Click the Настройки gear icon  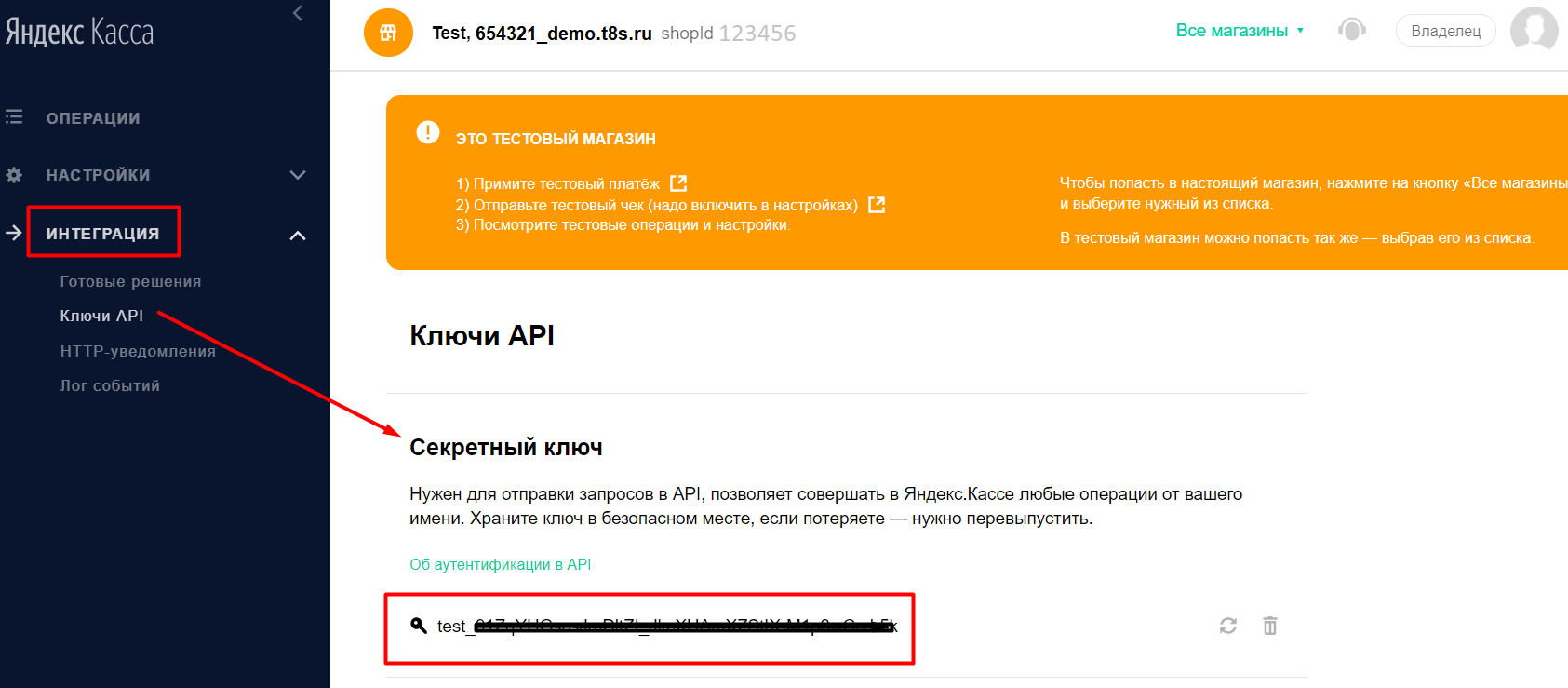pos(14,175)
